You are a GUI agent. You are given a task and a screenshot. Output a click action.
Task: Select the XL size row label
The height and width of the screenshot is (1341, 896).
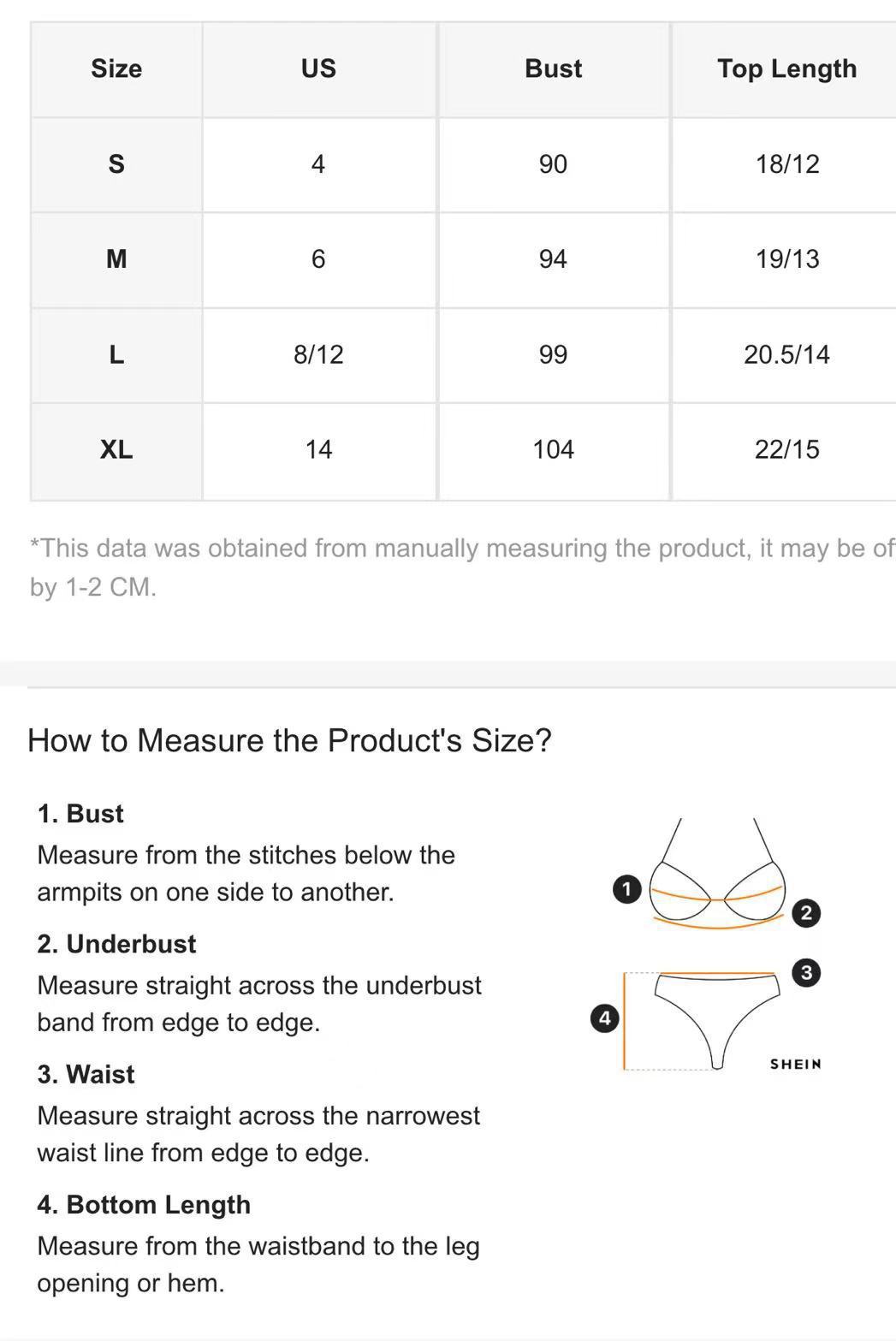point(116,449)
